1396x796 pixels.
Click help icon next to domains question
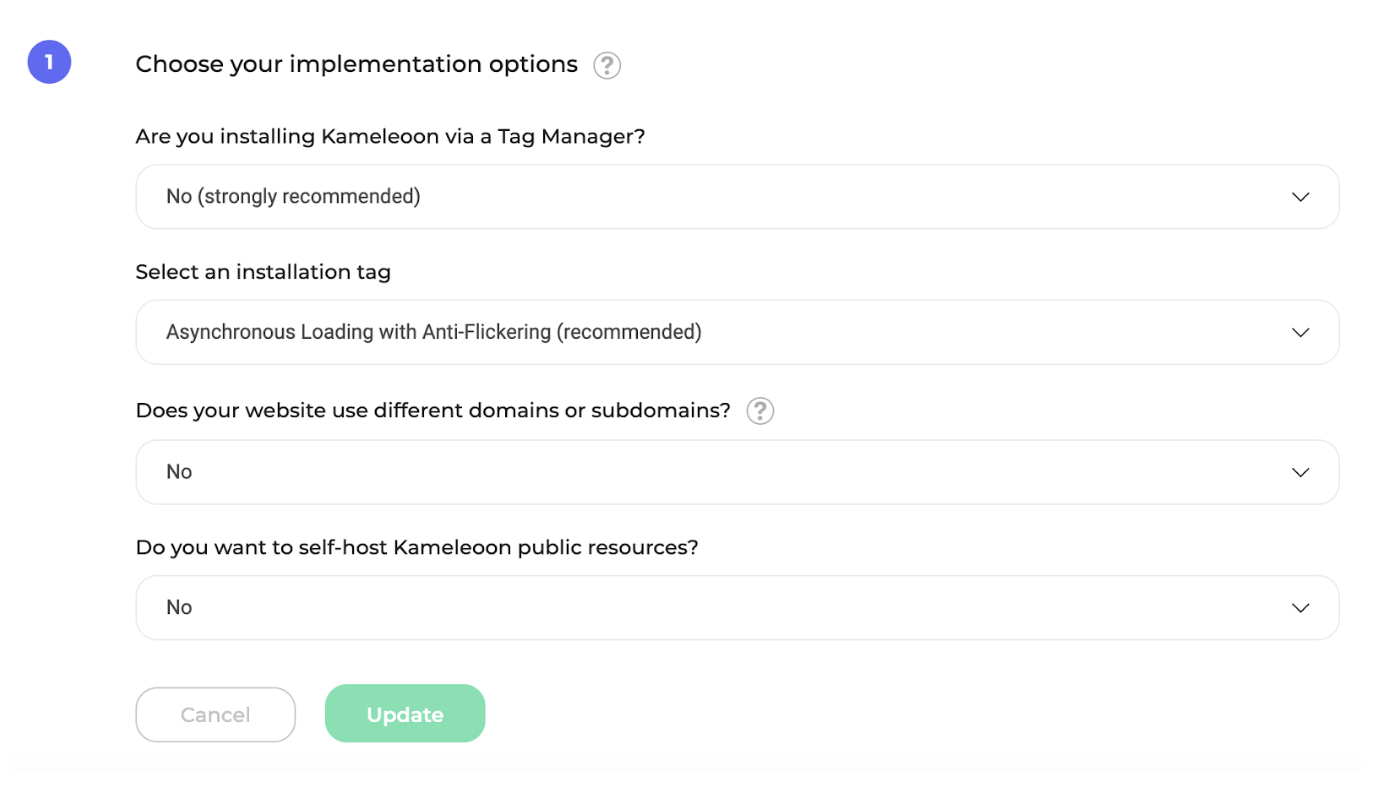click(760, 411)
